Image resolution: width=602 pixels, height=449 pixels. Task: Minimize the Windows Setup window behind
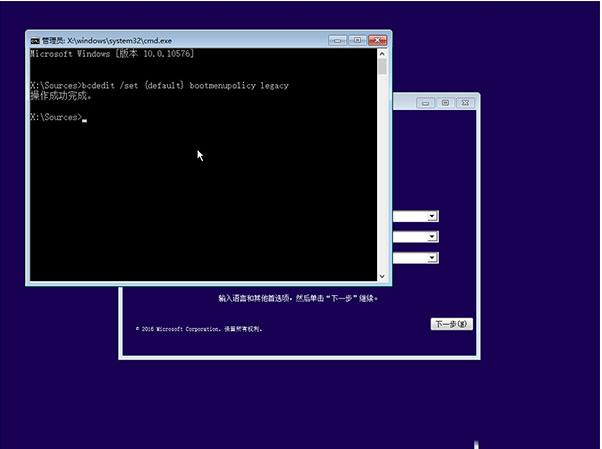coord(422,102)
